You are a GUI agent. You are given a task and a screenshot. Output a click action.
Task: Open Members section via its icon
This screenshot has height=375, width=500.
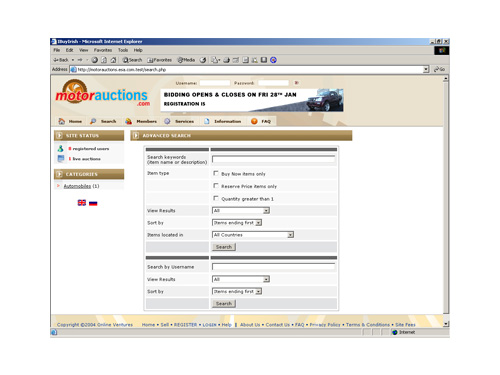128,121
